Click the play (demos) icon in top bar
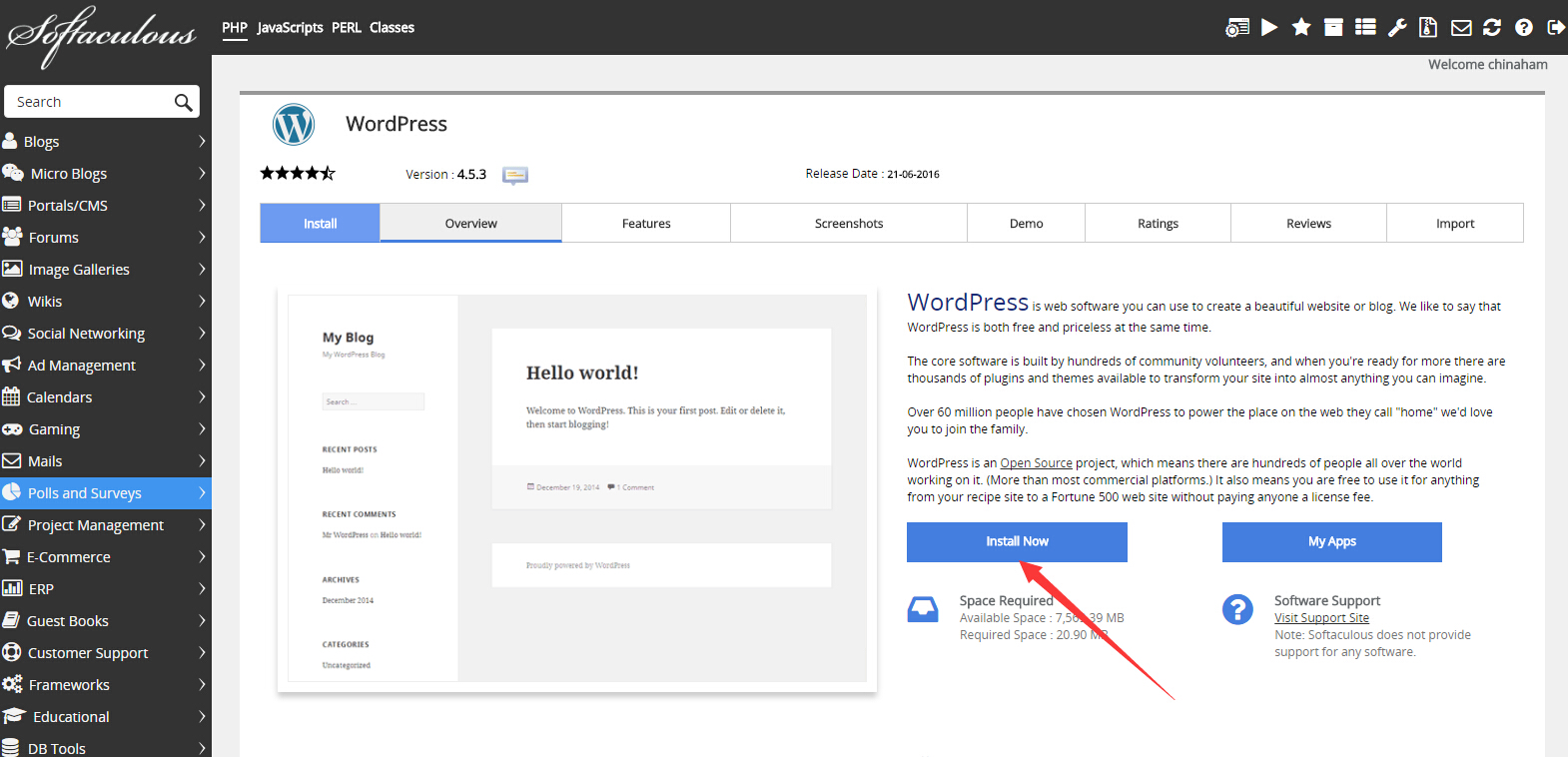 click(x=1269, y=27)
